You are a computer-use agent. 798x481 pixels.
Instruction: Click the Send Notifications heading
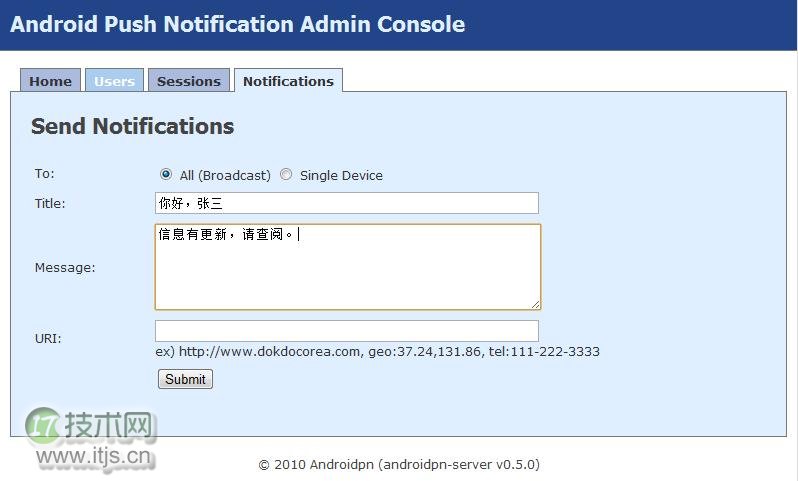pyautogui.click(x=132, y=126)
